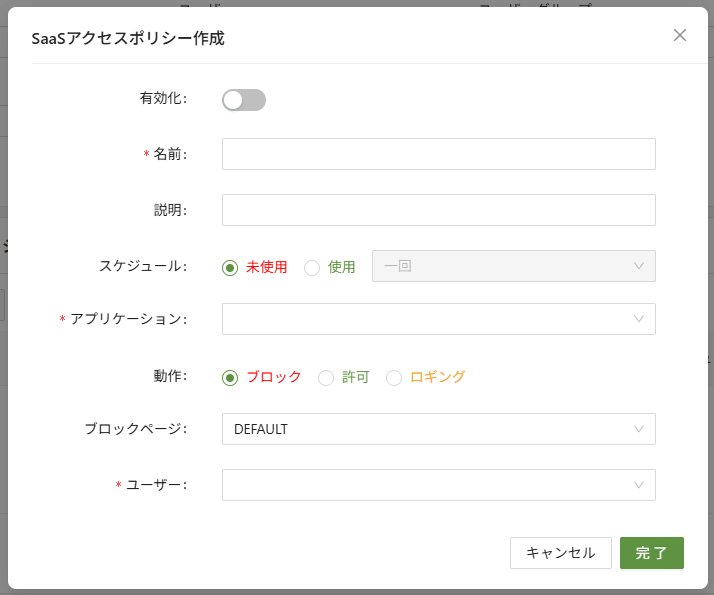714x595 pixels.
Task: Click the chevron arrow in ユーザー field
Action: pyautogui.click(x=639, y=485)
